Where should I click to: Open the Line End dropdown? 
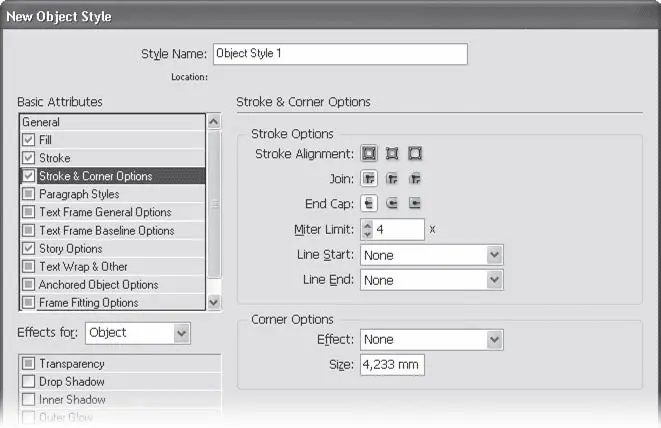click(430, 281)
